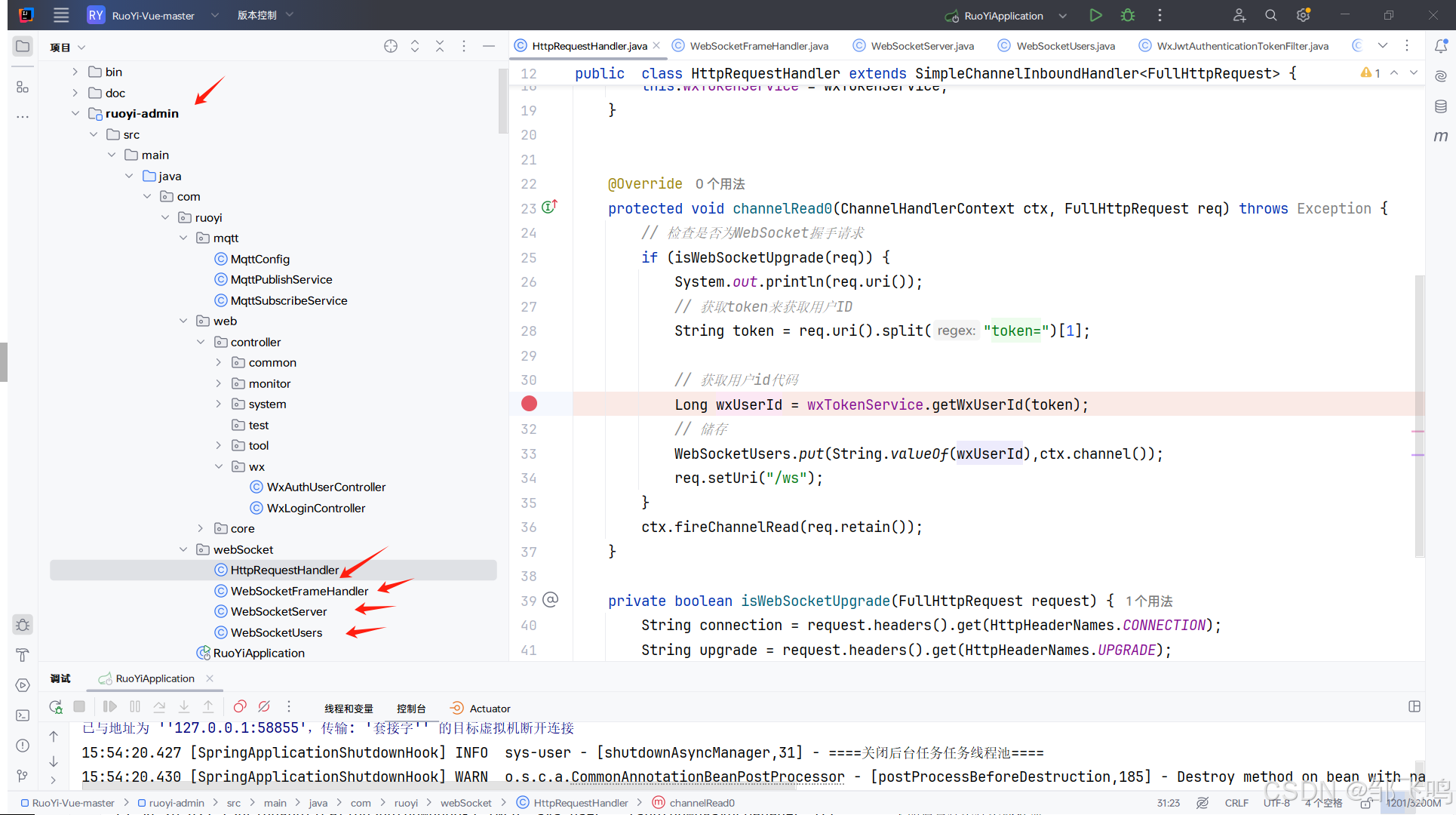This screenshot has width=1456, height=815.
Task: Mute breakpoints in the debug toolbar
Action: pos(264,707)
